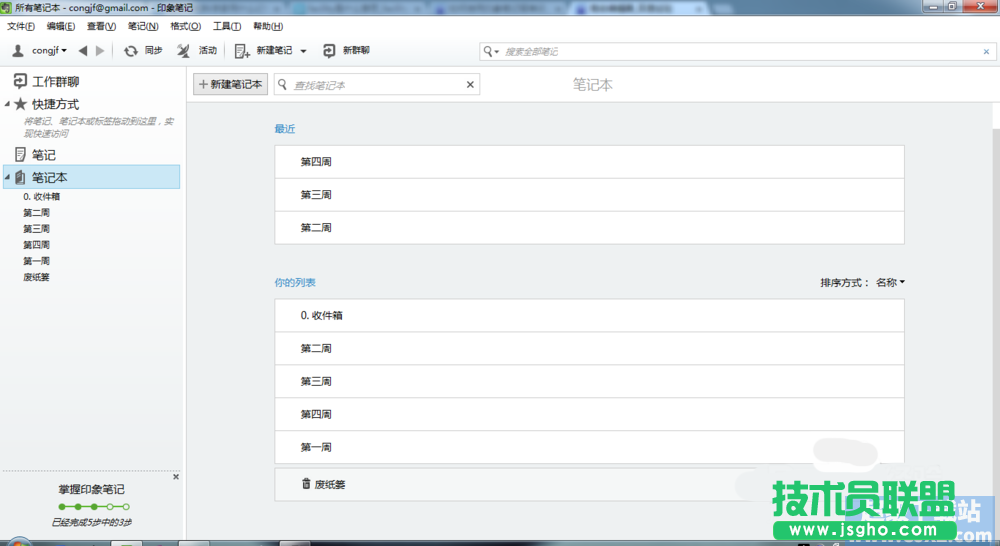Open the Tools (工具) menu

227,26
